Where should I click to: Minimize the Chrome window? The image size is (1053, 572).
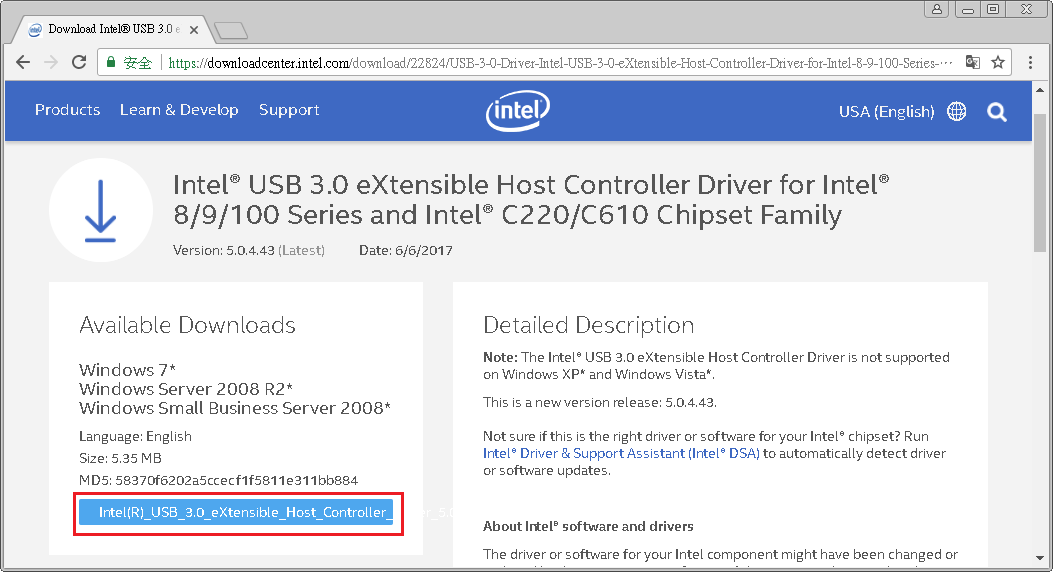pyautogui.click(x=968, y=9)
